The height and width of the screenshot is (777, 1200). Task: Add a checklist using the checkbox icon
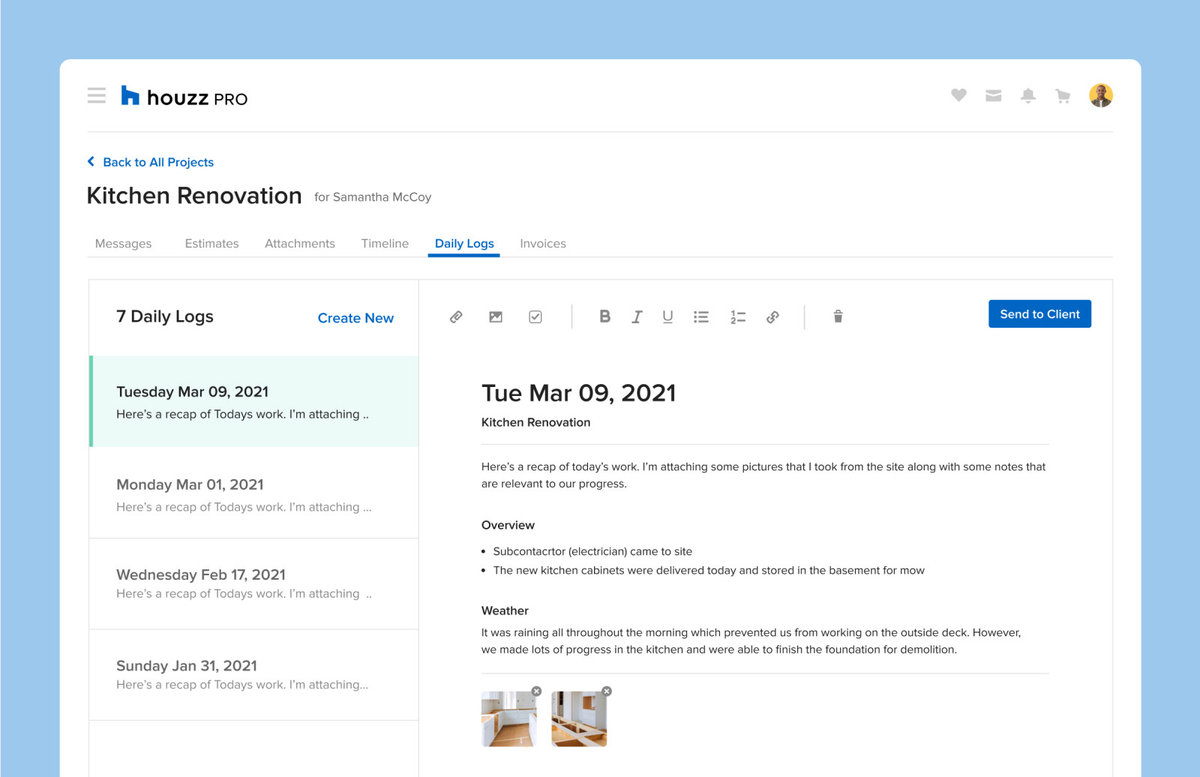pos(535,316)
